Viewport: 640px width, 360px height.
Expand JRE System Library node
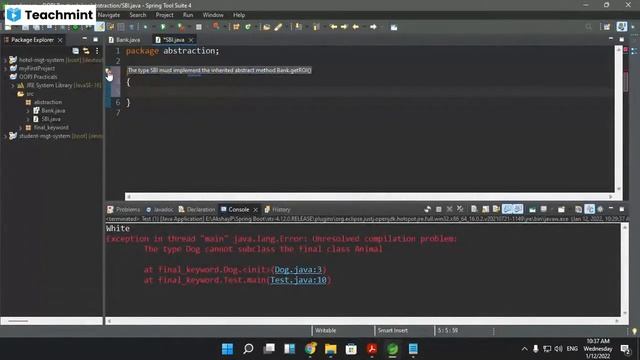13,85
